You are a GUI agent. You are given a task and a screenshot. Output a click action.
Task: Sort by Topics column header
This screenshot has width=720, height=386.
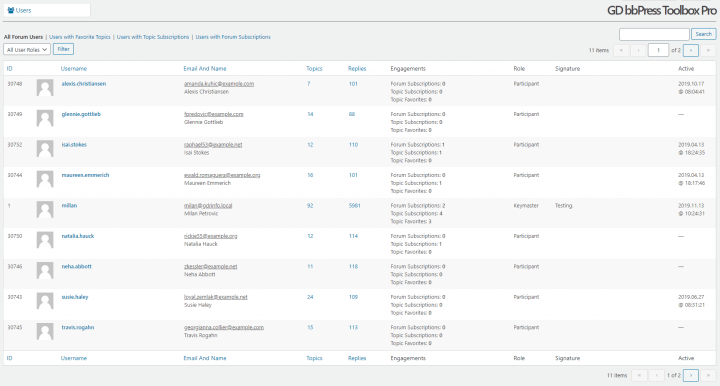[x=314, y=68]
